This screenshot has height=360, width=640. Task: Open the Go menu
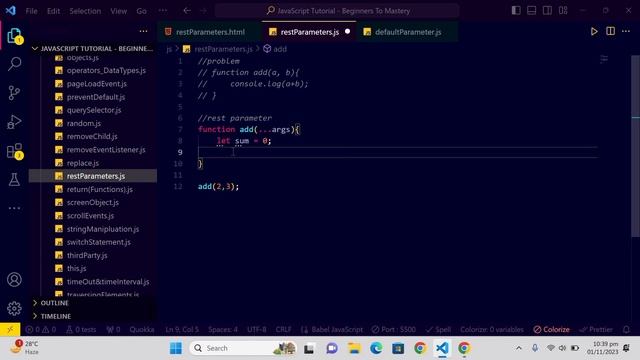tap(141, 11)
